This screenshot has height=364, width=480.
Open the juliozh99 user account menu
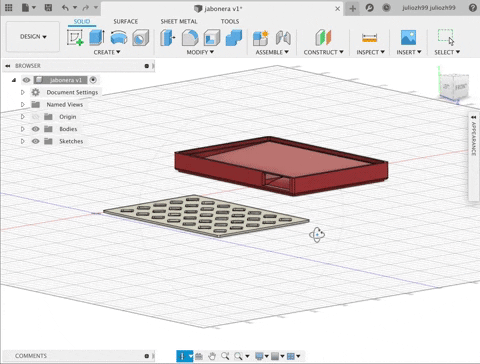429,8
